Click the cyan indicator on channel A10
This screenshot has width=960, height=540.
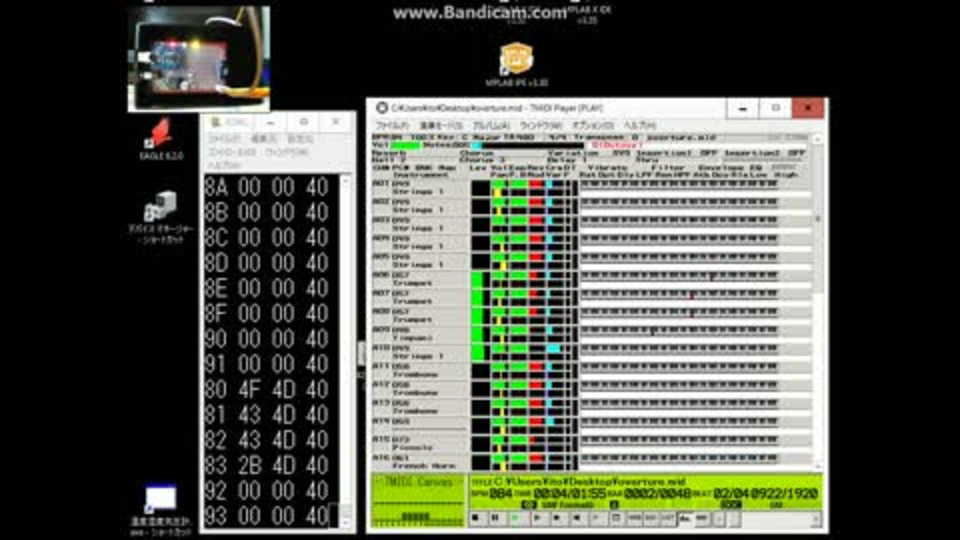pos(553,349)
